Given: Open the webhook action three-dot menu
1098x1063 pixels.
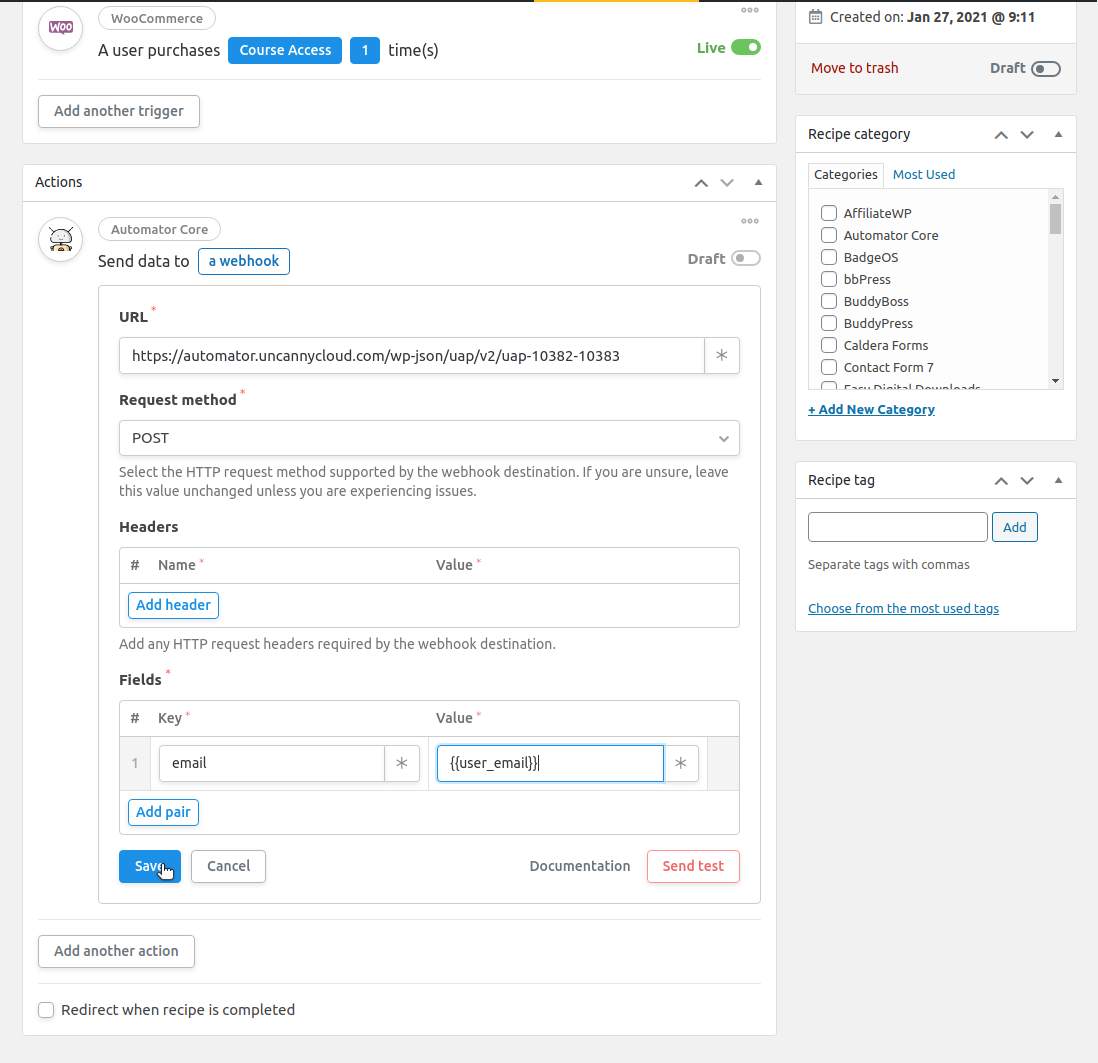Looking at the screenshot, I should pyautogui.click(x=750, y=221).
